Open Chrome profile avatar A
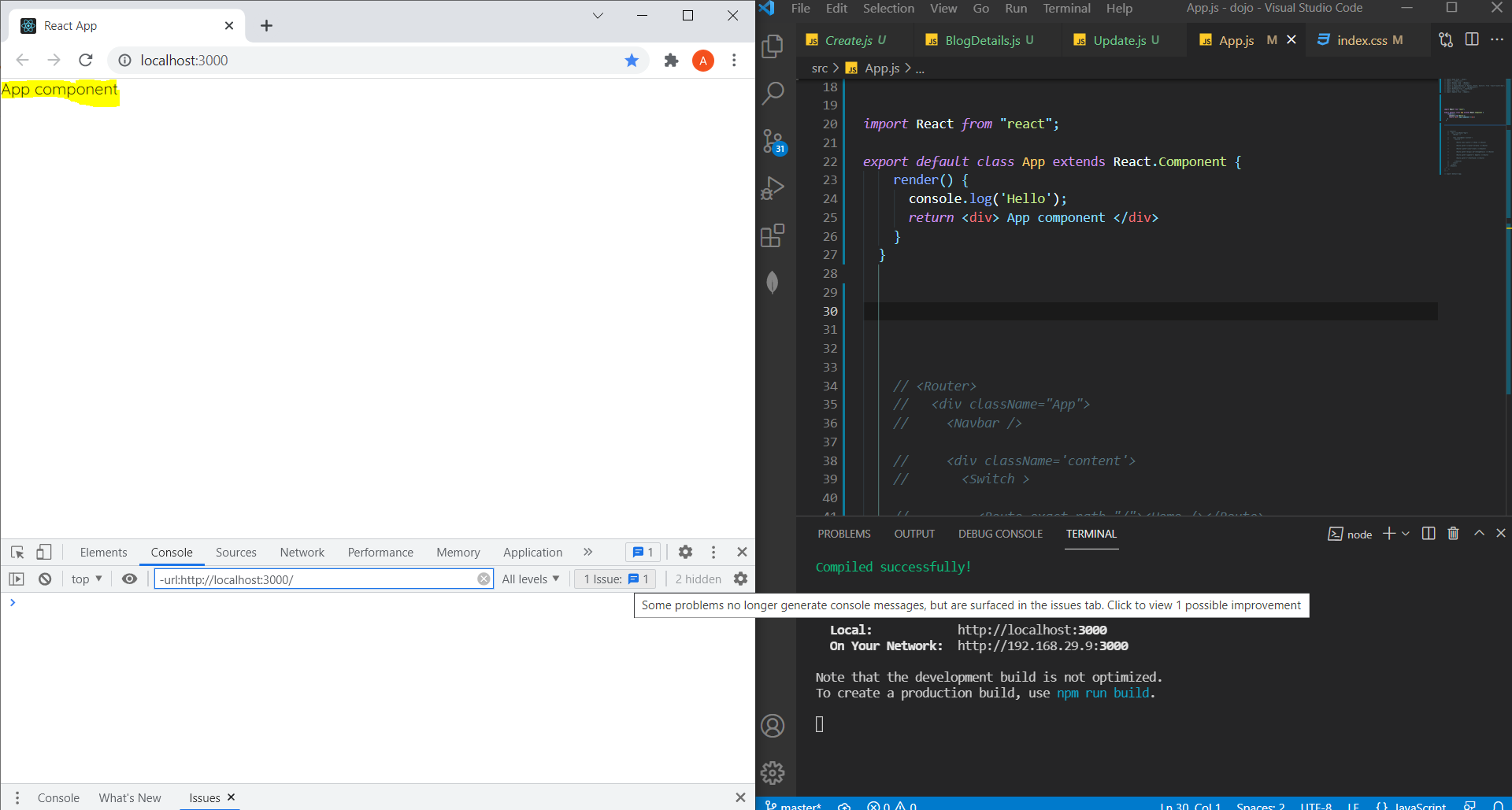 pyautogui.click(x=703, y=60)
